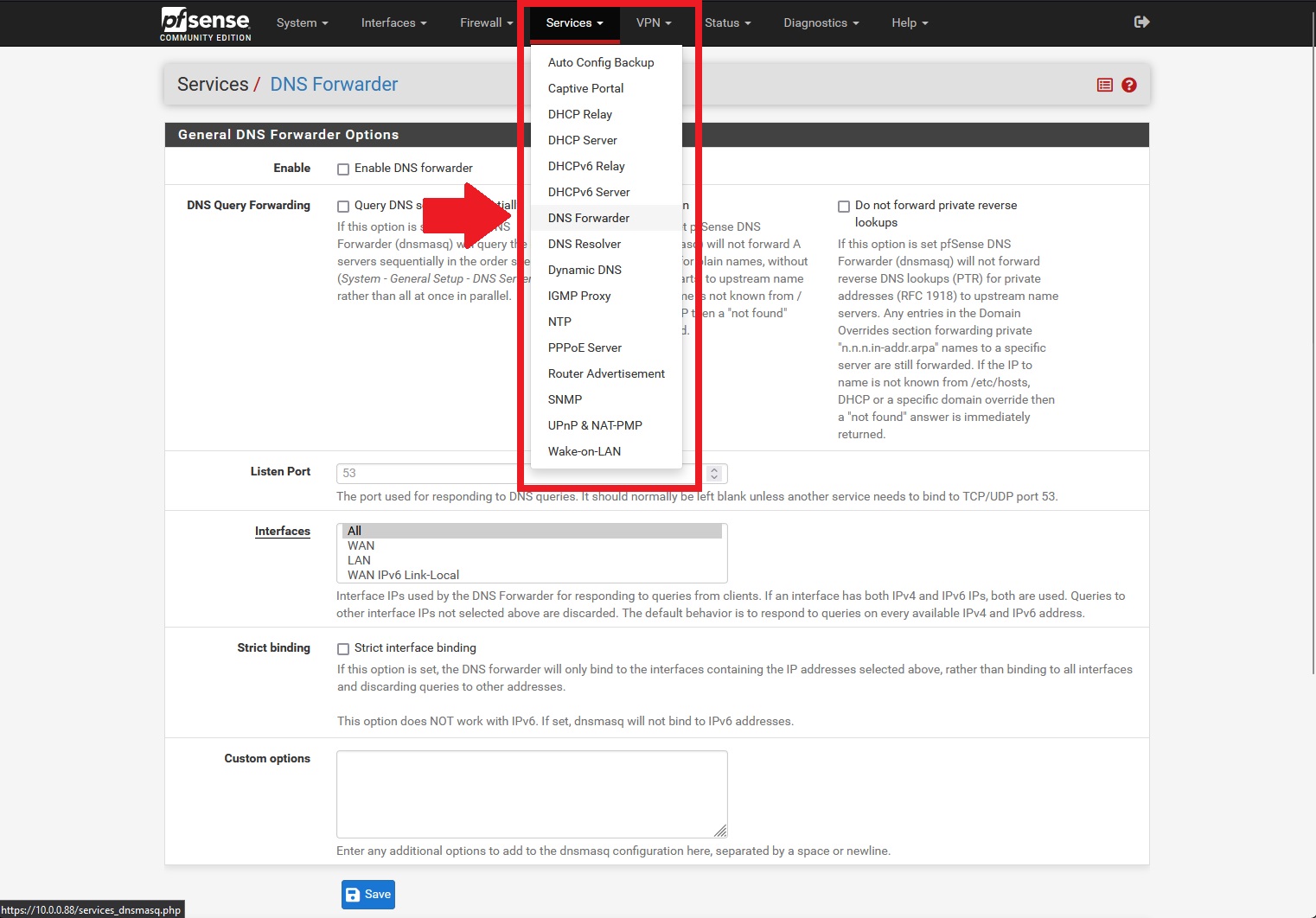Viewport: 1316px width, 918px height.
Task: Open DNS Resolver from Services menu
Action: point(606,244)
